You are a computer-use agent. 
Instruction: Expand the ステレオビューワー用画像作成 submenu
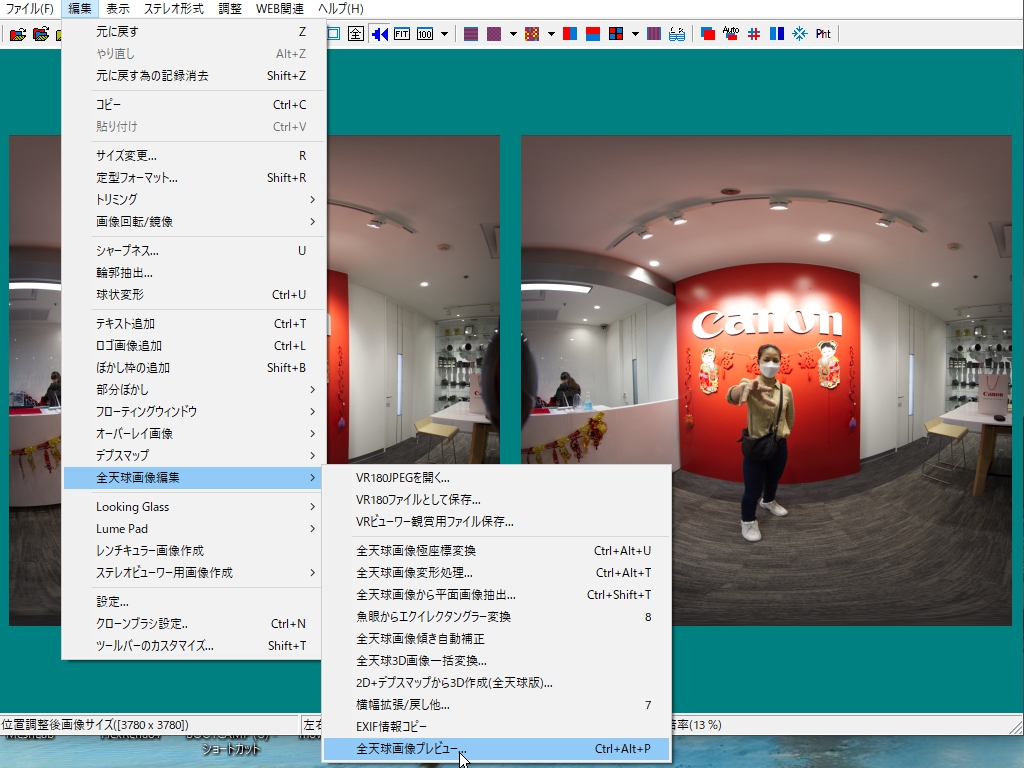[x=194, y=573]
